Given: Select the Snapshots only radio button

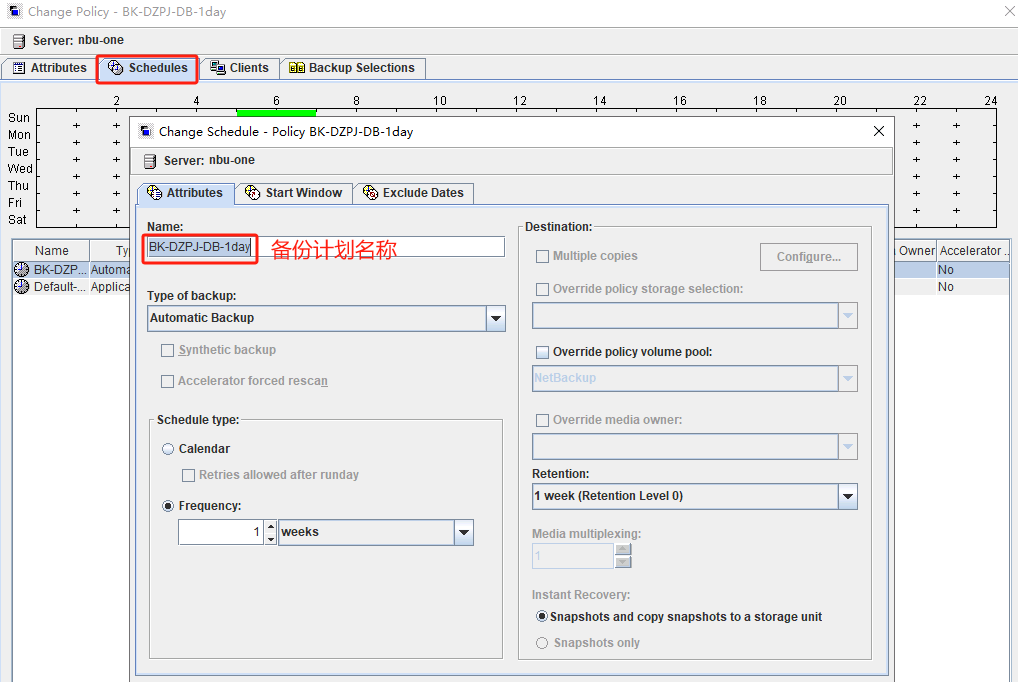Looking at the screenshot, I should coord(542,643).
